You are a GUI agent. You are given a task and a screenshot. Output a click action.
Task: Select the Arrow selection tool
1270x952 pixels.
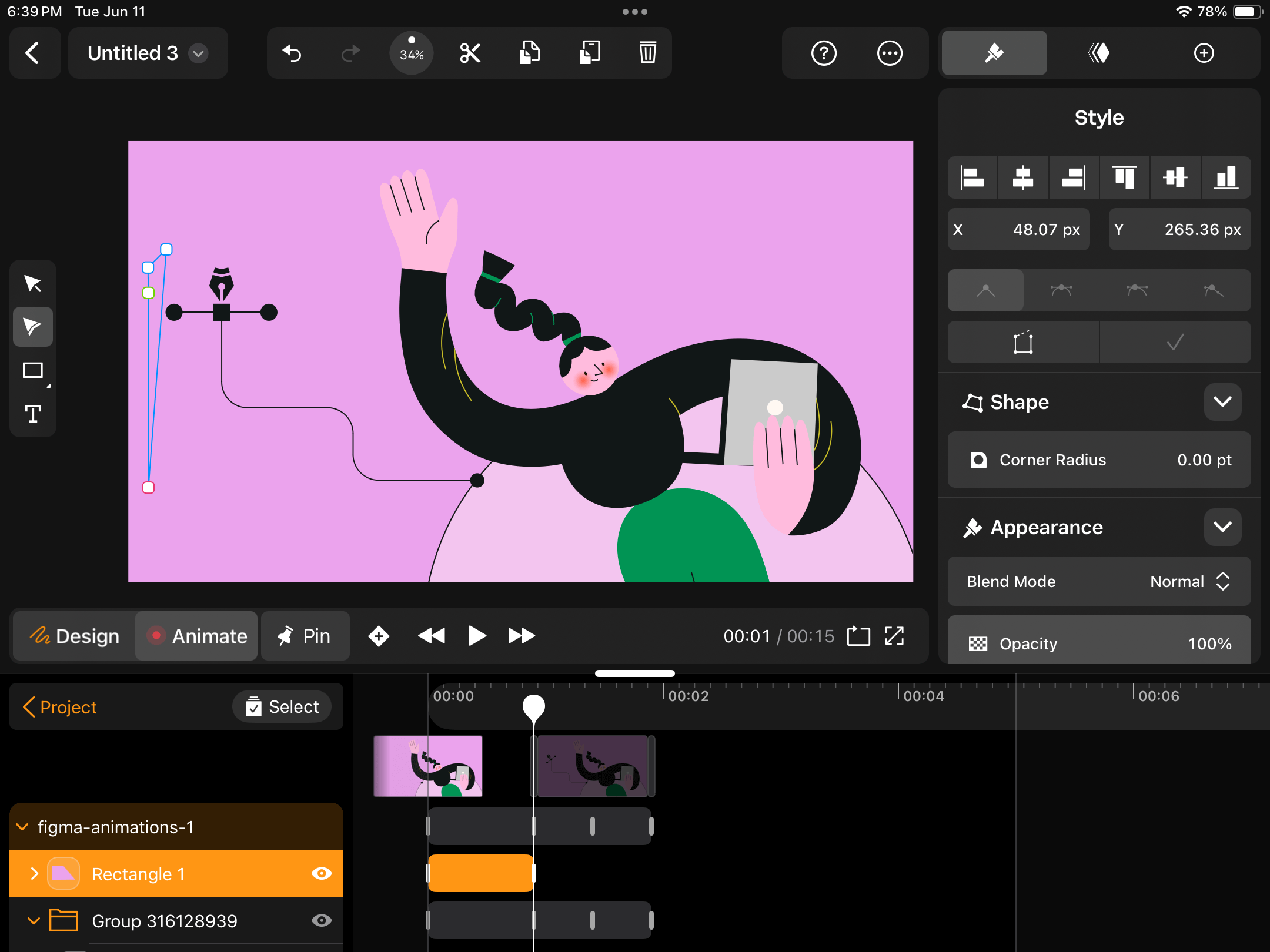coord(33,283)
